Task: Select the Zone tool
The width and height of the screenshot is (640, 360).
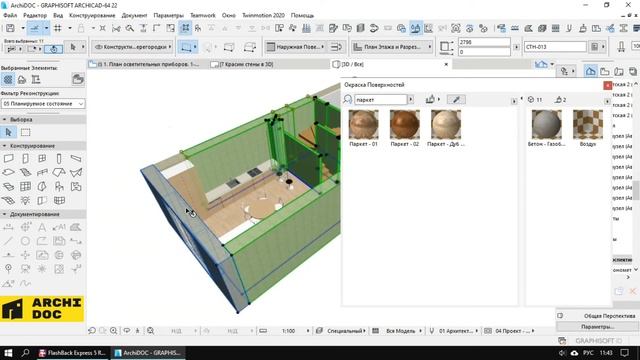Action: tap(76, 187)
